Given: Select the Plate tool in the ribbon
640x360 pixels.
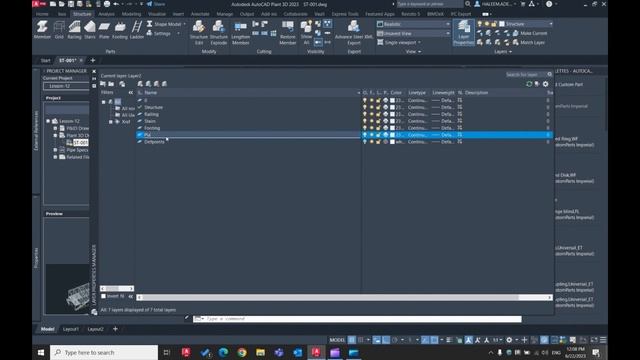Looking at the screenshot, I should [104, 30].
